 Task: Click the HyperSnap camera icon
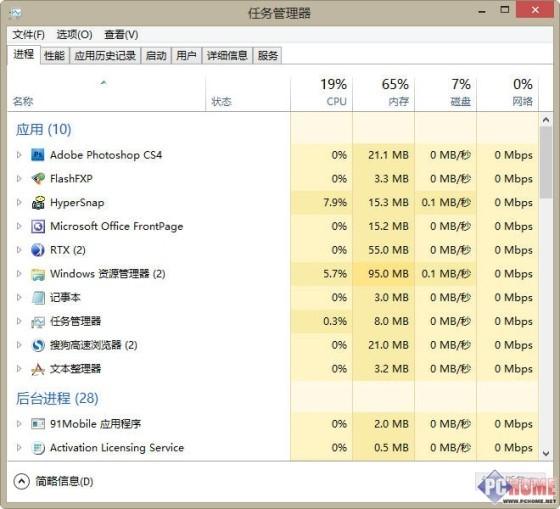click(38, 203)
